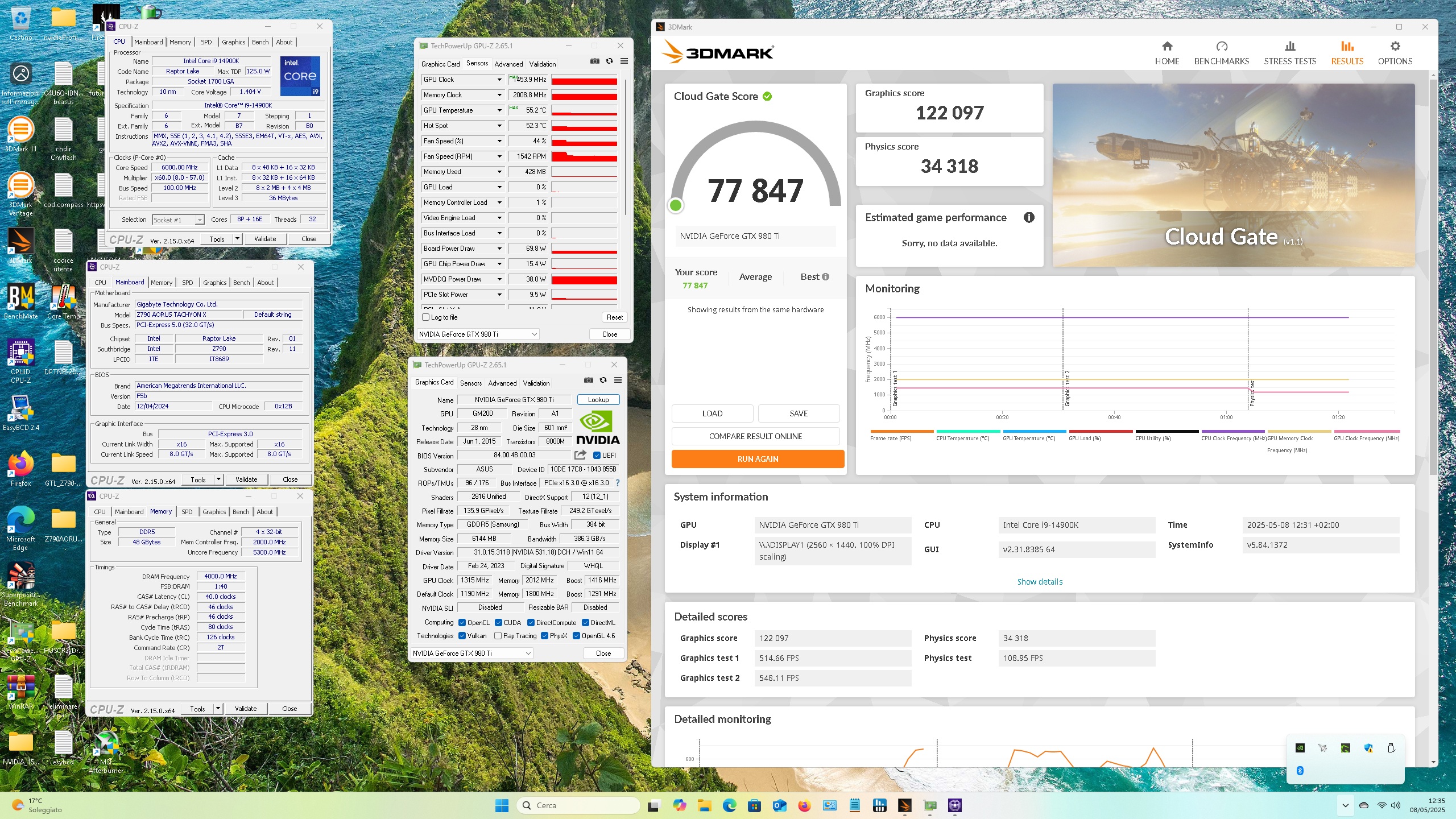Toggle the CUDA checkbox

tap(498, 623)
